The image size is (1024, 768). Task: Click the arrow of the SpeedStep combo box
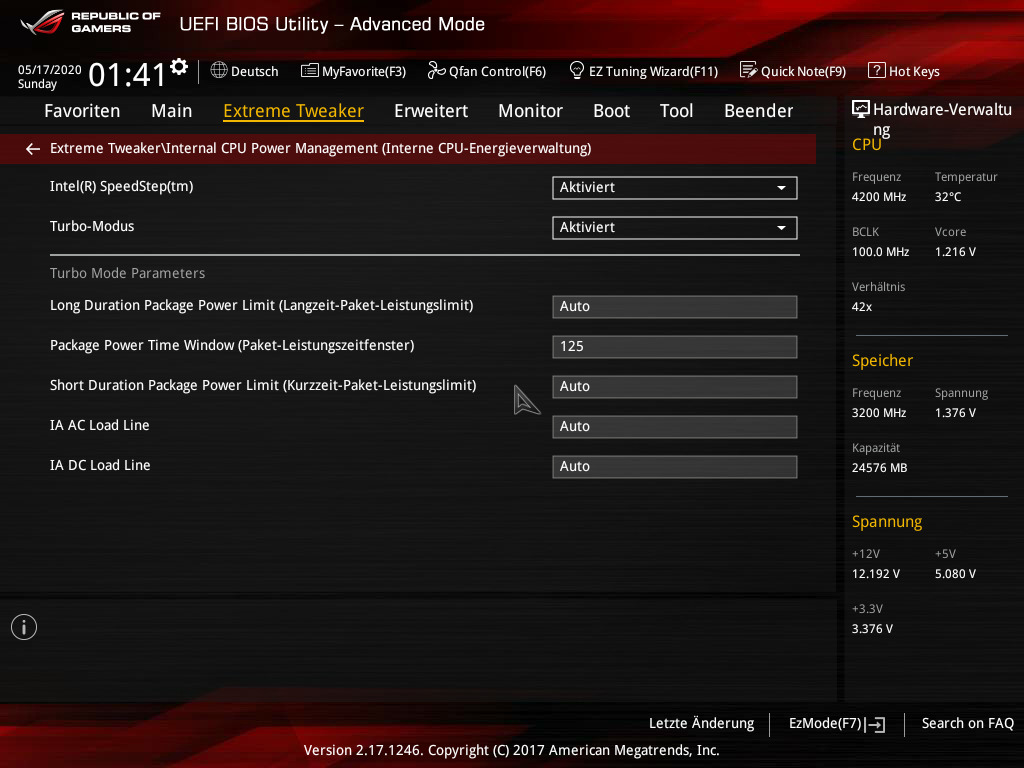pos(781,188)
